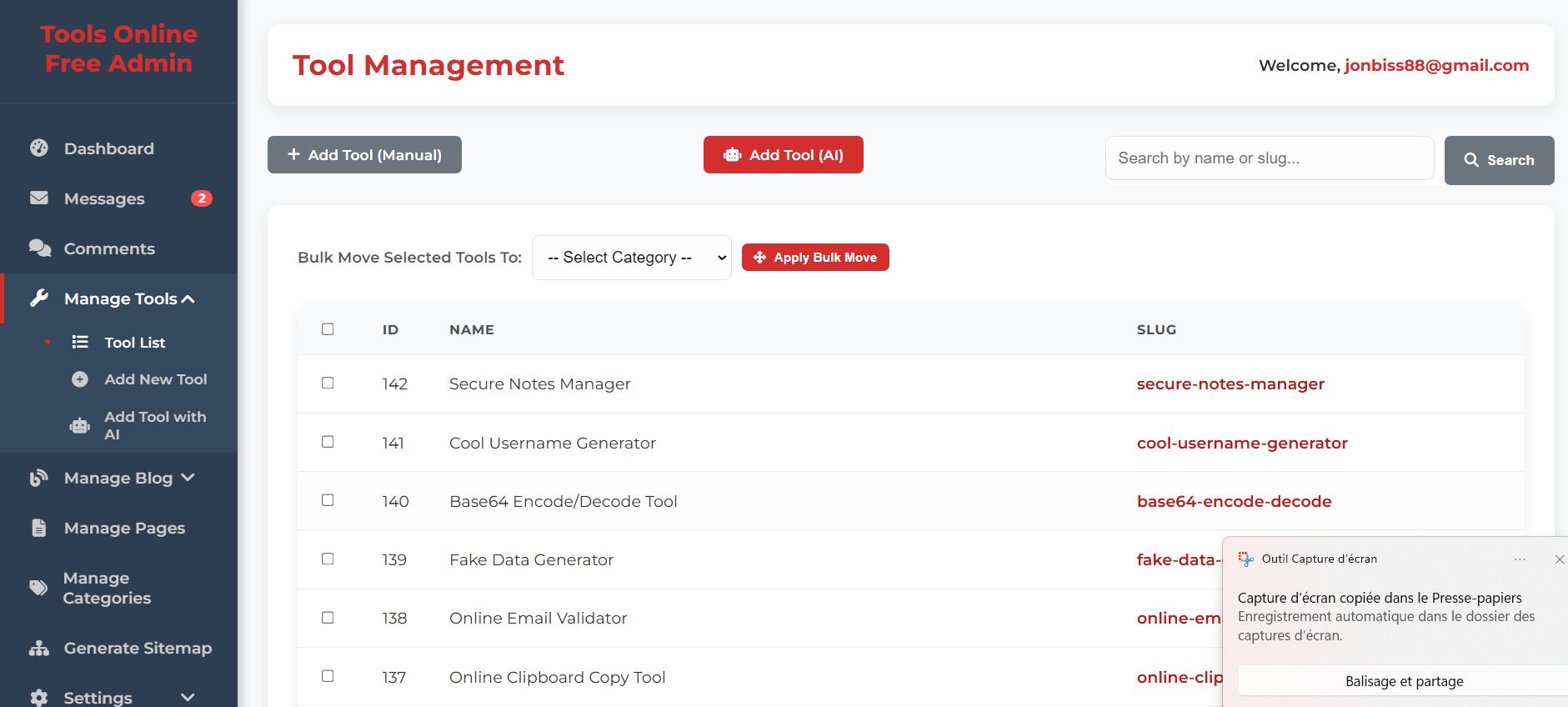The width and height of the screenshot is (1568, 707).
Task: Check the Online Email Validator row checkbox
Action: [328, 618]
